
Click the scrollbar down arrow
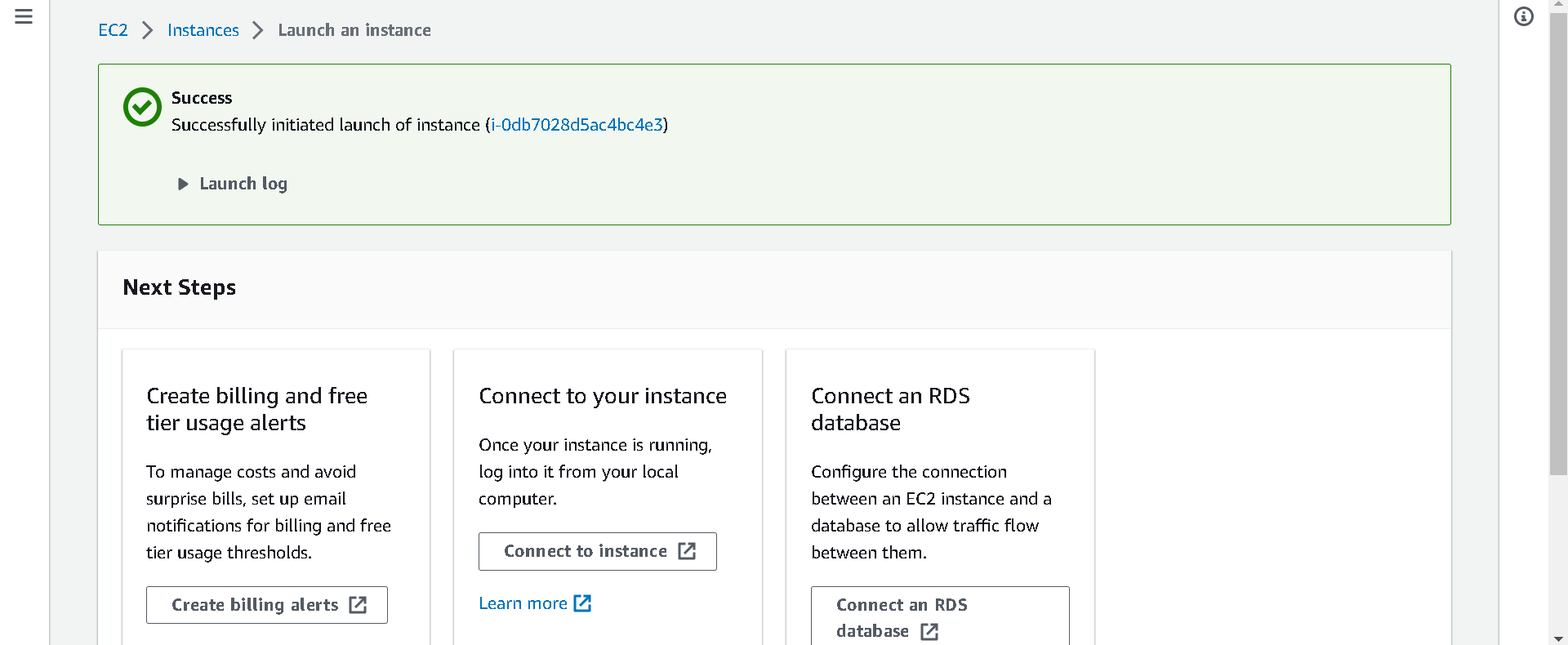pyautogui.click(x=1558, y=638)
